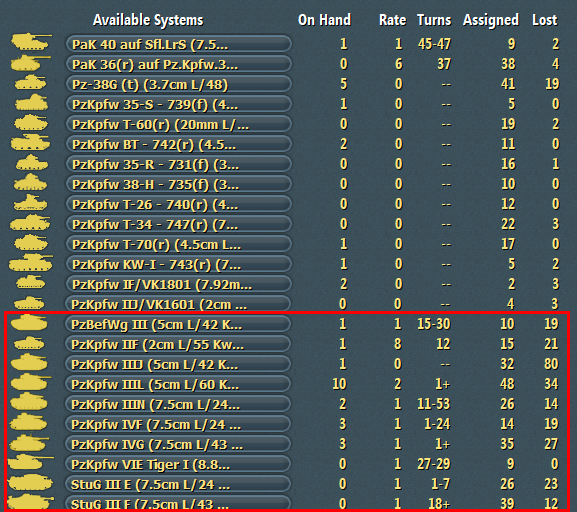Select the PzKpfw IVF tank icon

tap(28, 422)
